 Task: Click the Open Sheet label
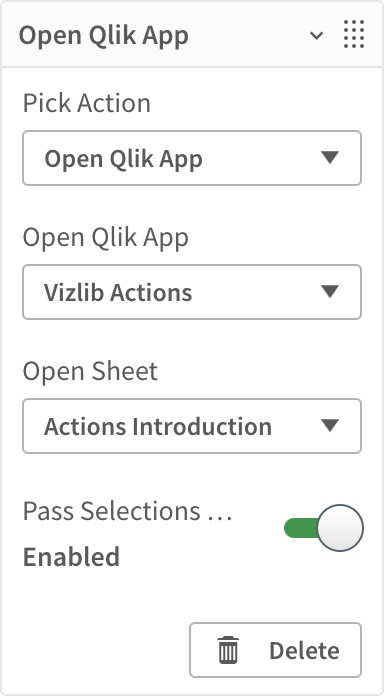coord(90,371)
